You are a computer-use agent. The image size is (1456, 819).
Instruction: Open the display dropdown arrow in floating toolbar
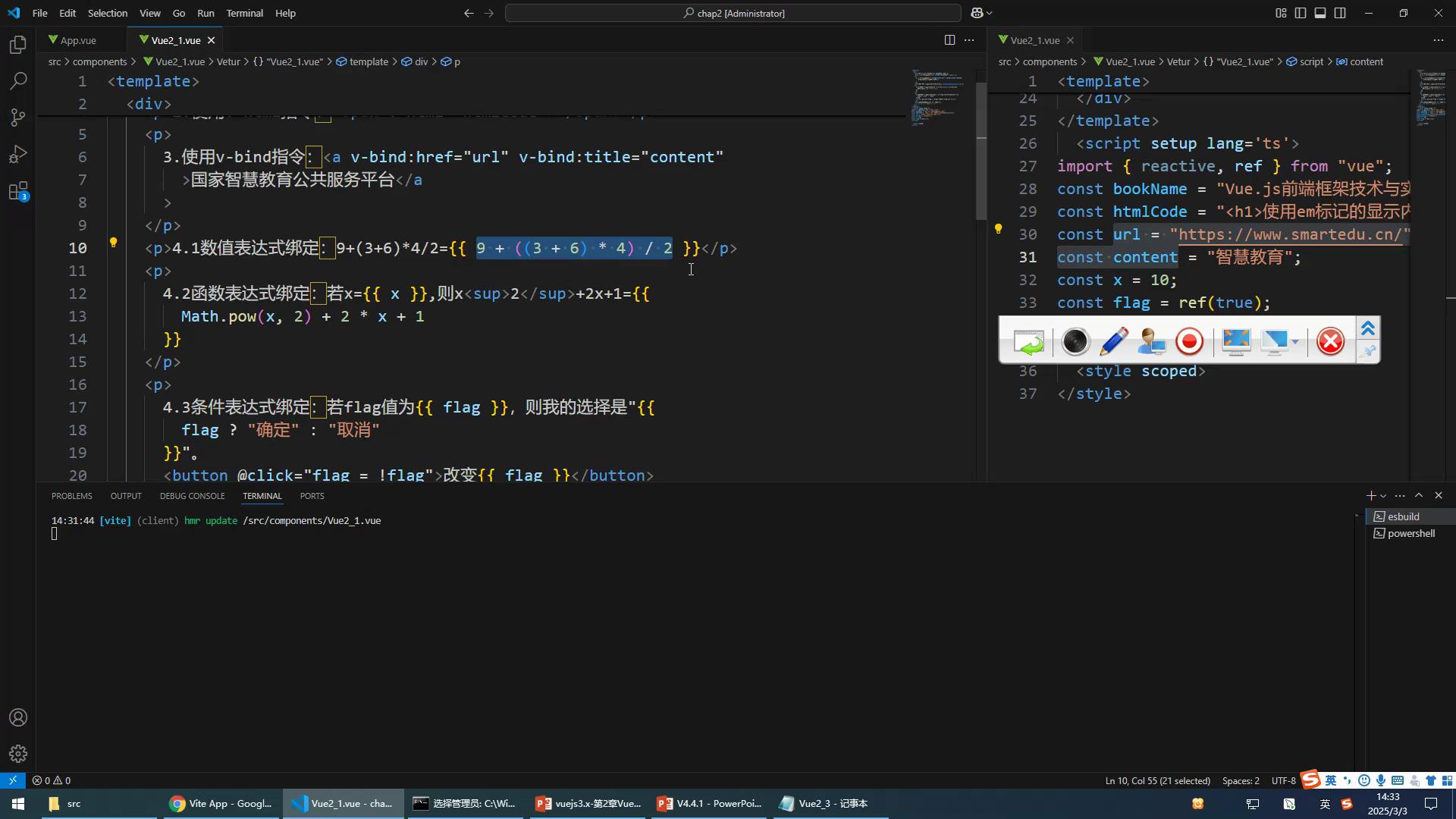click(1295, 342)
